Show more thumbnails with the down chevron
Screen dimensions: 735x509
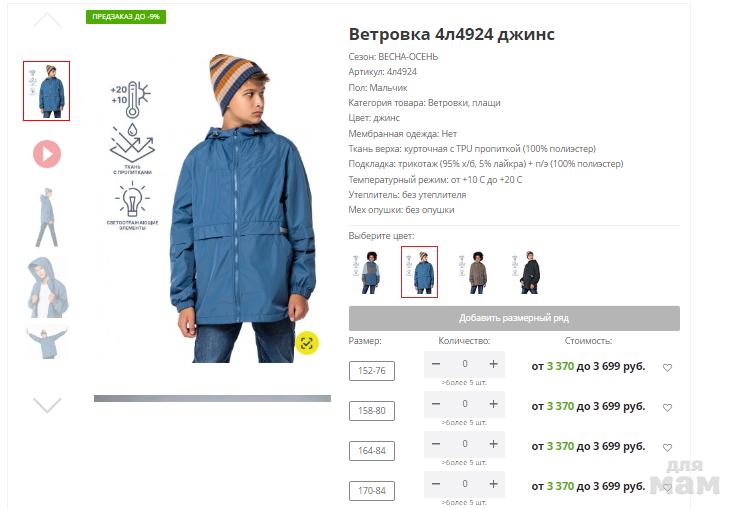[x=47, y=405]
